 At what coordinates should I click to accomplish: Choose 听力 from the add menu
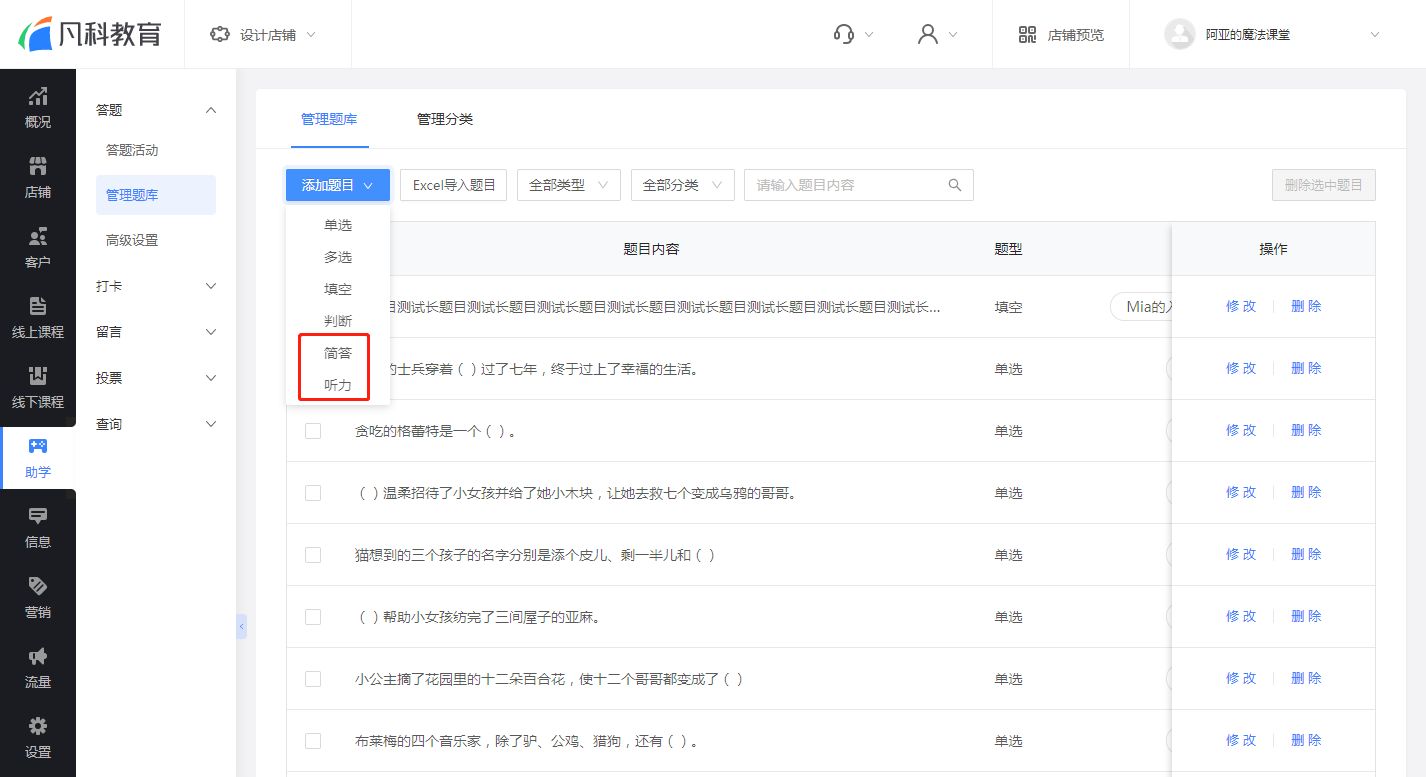click(x=338, y=385)
